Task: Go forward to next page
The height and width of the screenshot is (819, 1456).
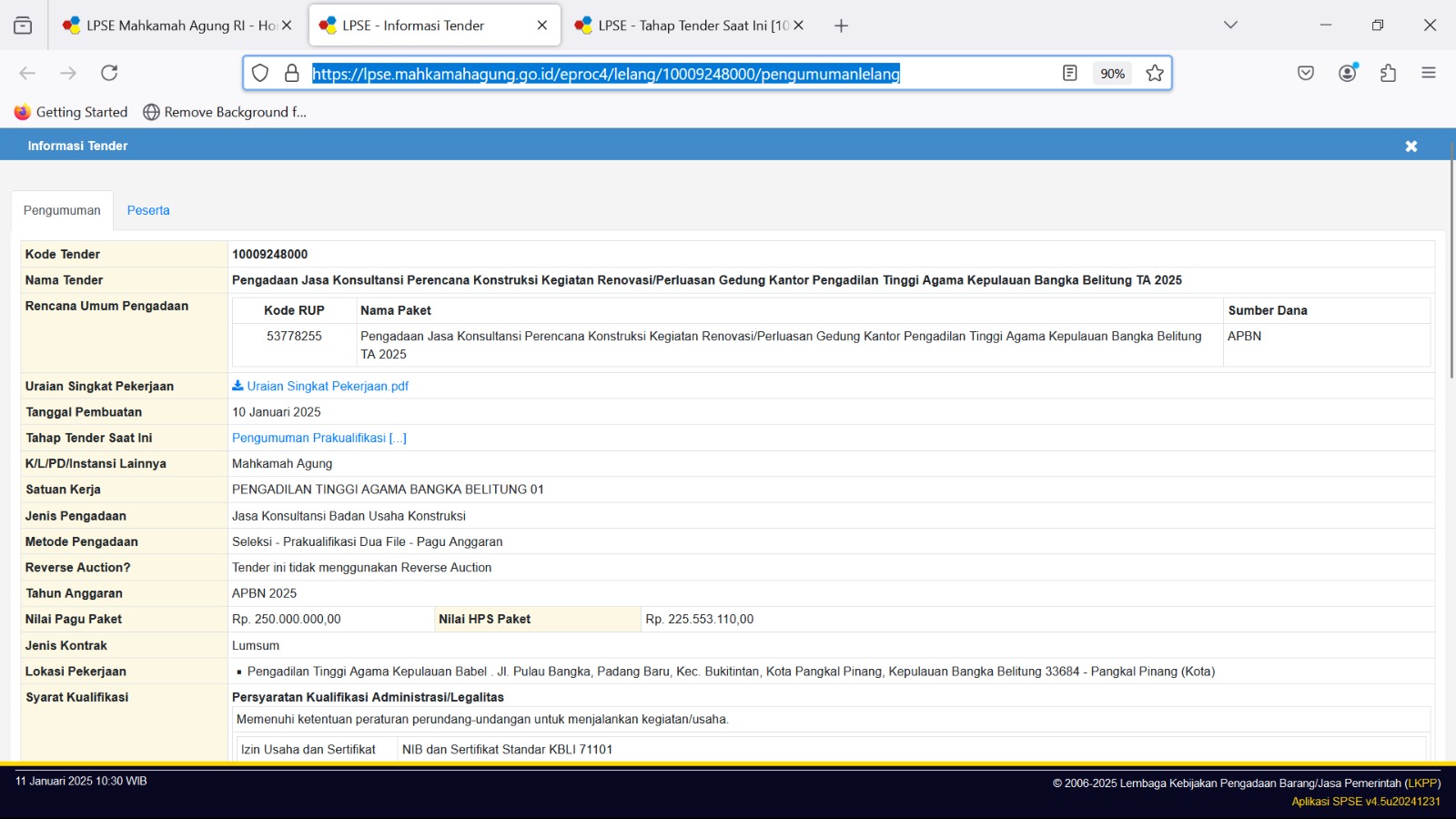Action: 68,73
